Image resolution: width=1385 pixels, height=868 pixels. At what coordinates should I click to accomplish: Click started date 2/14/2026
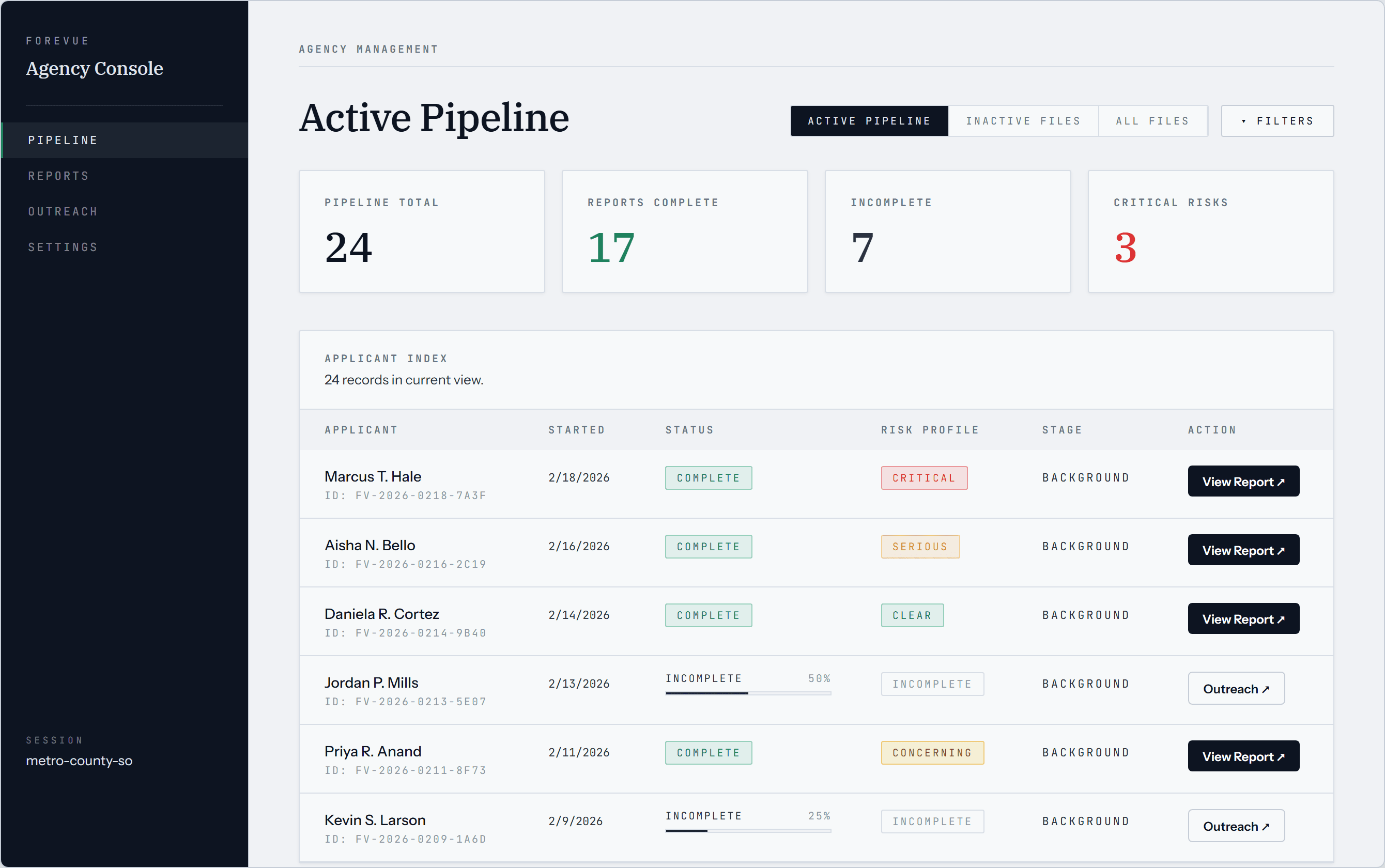click(x=579, y=615)
